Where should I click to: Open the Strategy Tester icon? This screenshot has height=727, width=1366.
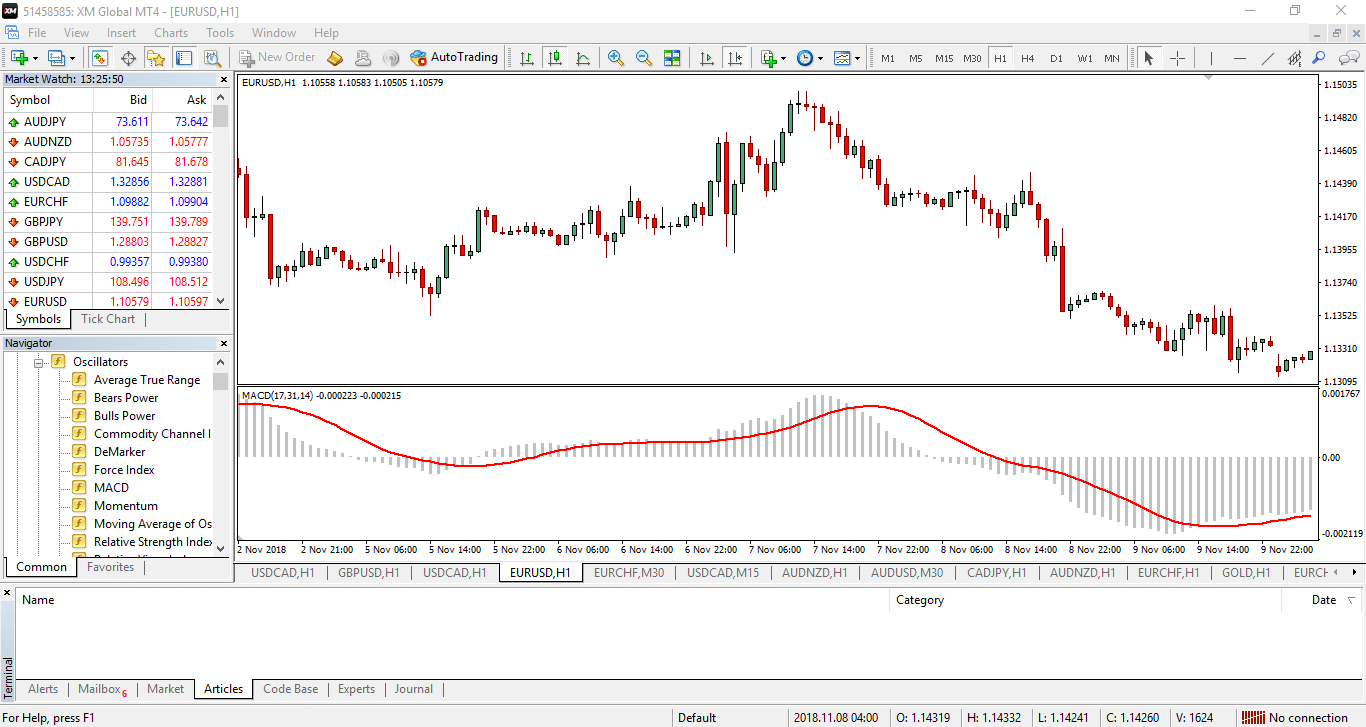[212, 58]
